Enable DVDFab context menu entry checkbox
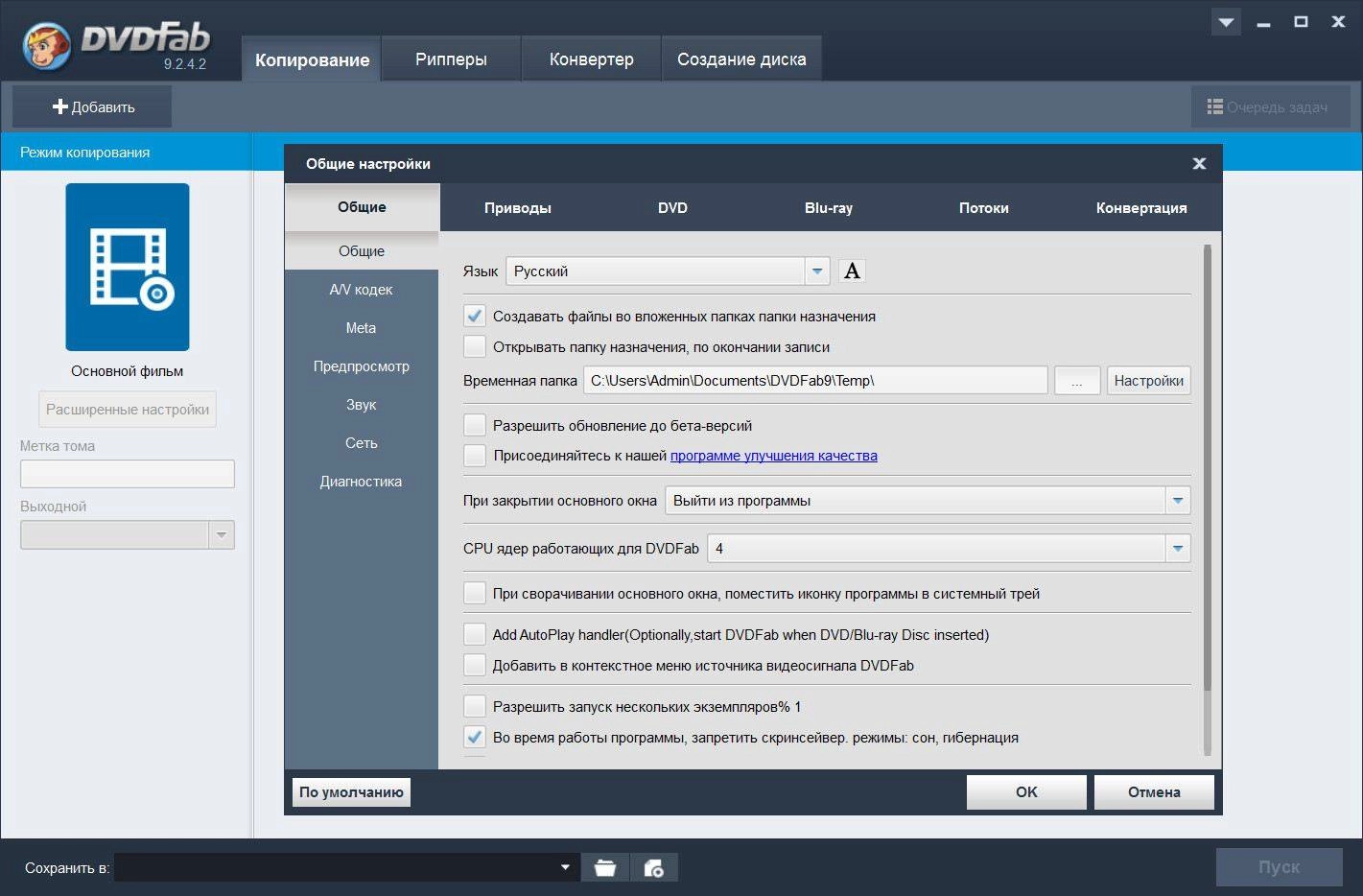 pyautogui.click(x=475, y=665)
